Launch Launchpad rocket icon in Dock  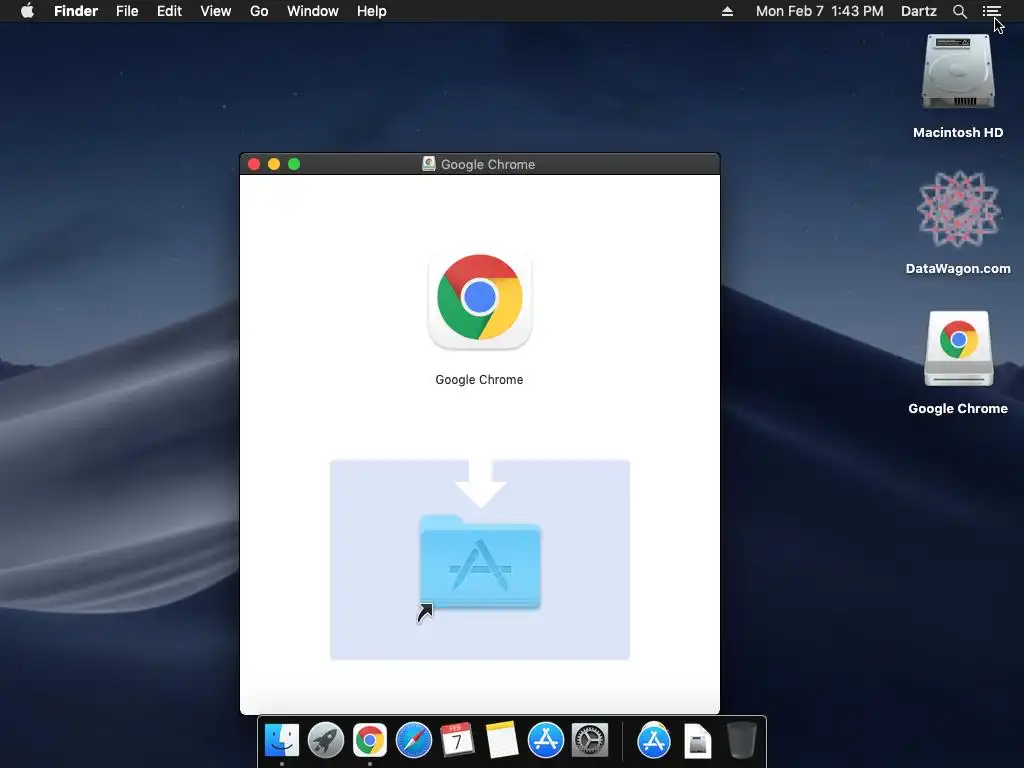point(326,741)
